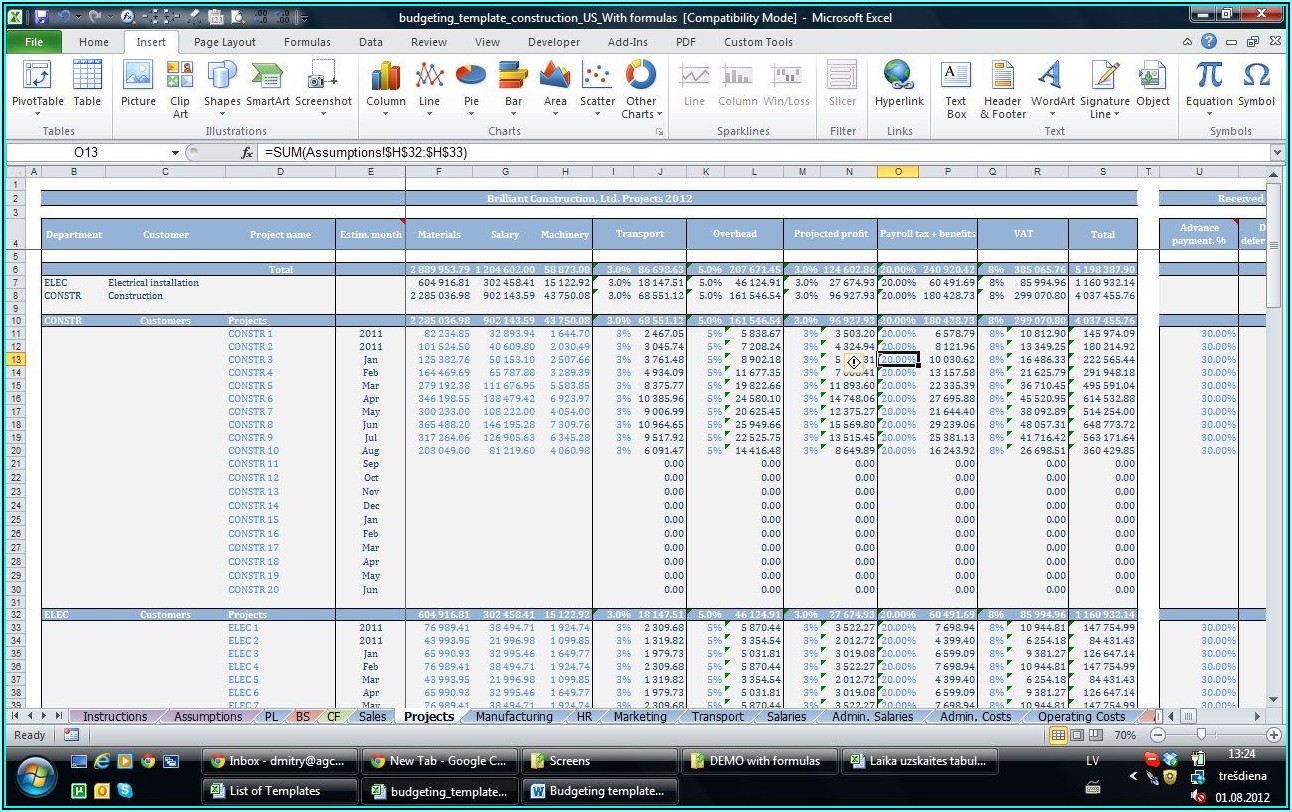Expand the Charts group dialog launcher
This screenshot has height=812, width=1292.
[x=659, y=132]
